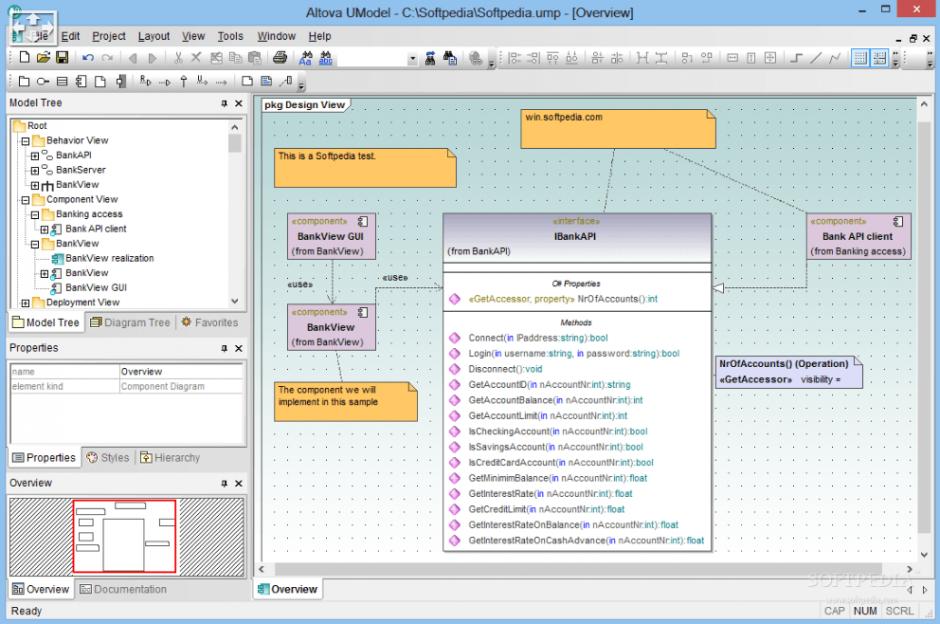Select the Interface lollipop tool icon

pos(44,82)
